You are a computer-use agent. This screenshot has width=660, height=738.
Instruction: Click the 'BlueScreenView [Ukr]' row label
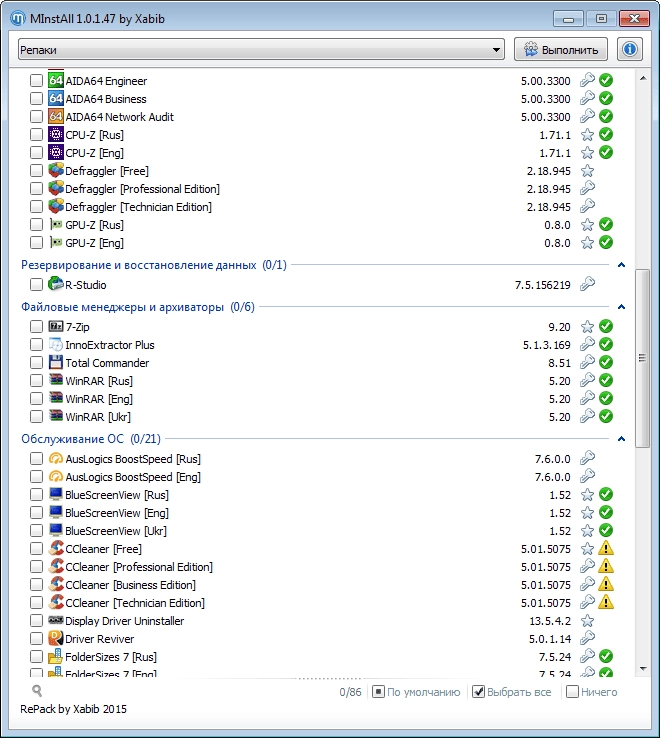tap(116, 531)
